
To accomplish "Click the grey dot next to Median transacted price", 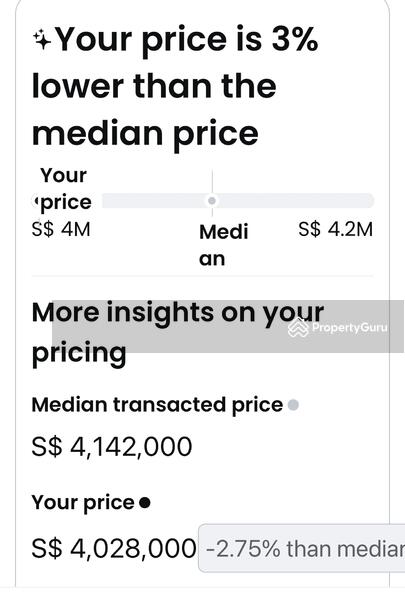I will pyautogui.click(x=293, y=405).
